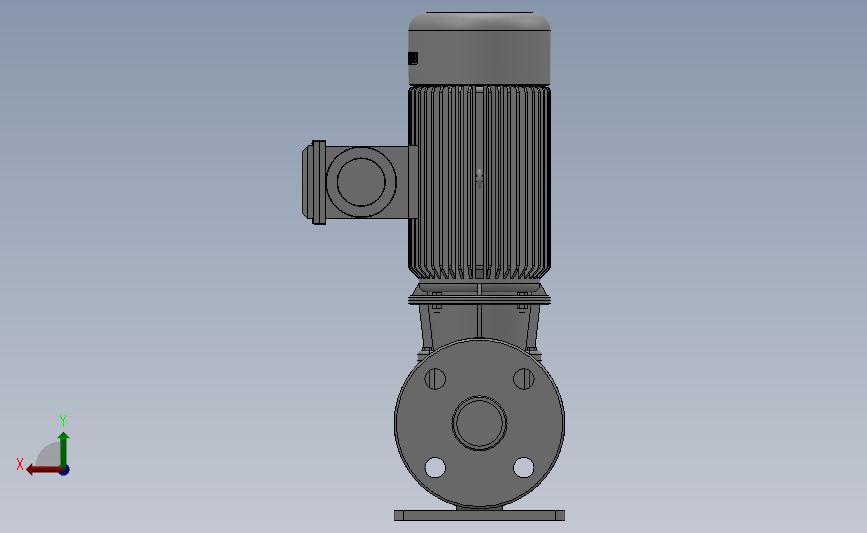This screenshot has width=867, height=533.
Task: Select the round cable entry on the terminal box
Action: click(x=361, y=182)
